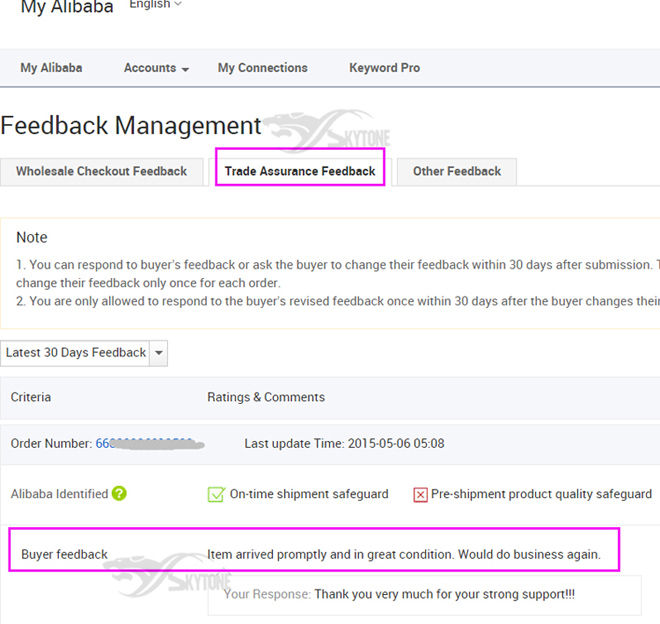
Task: Click the Last update Time text
Action: click(x=344, y=443)
